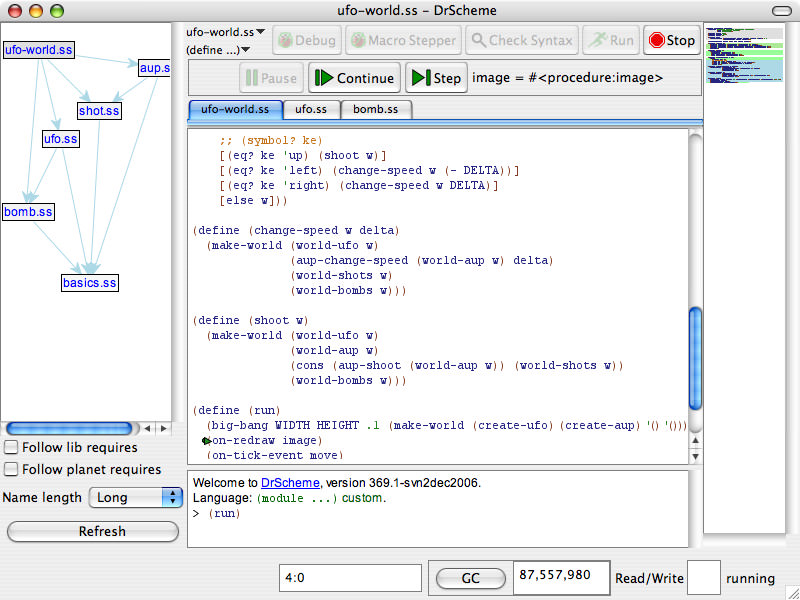This screenshot has width=800, height=600.
Task: Click the Read/Write status box
Action: [704, 578]
